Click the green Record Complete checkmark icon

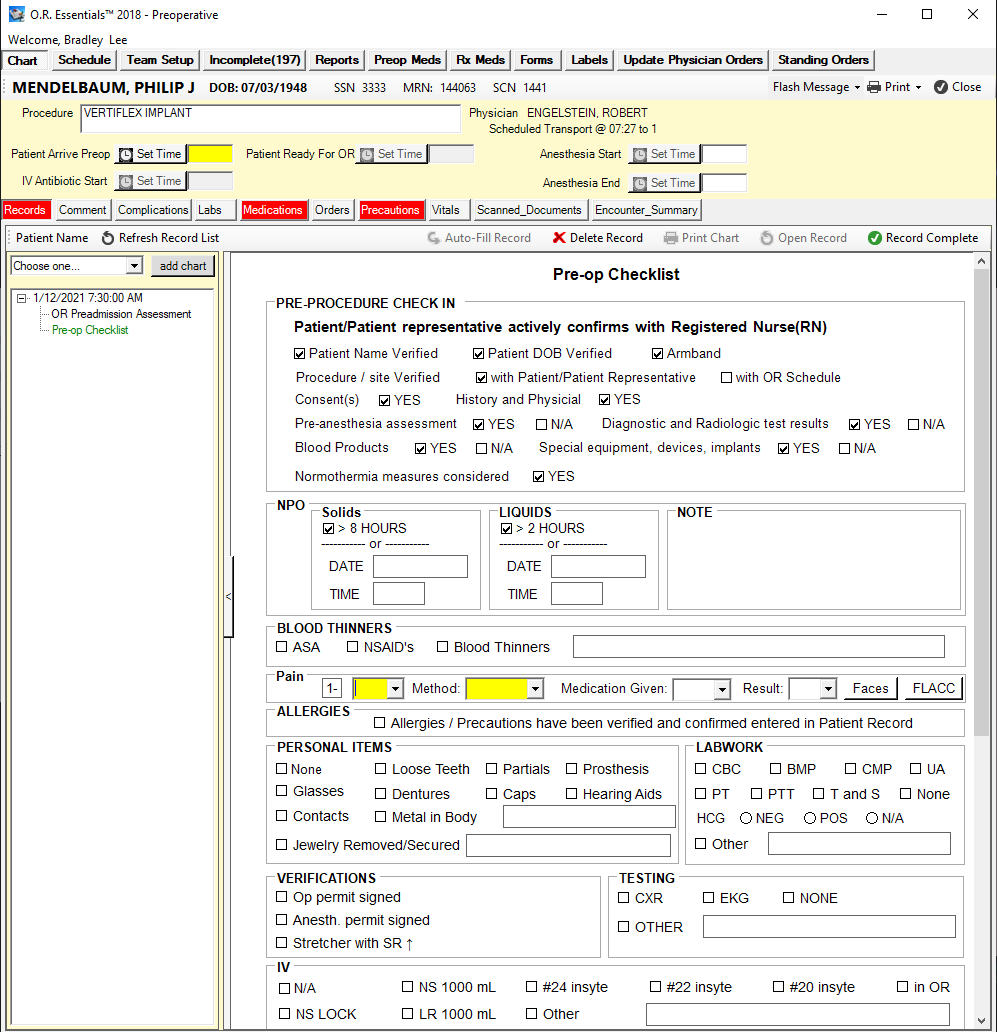875,238
